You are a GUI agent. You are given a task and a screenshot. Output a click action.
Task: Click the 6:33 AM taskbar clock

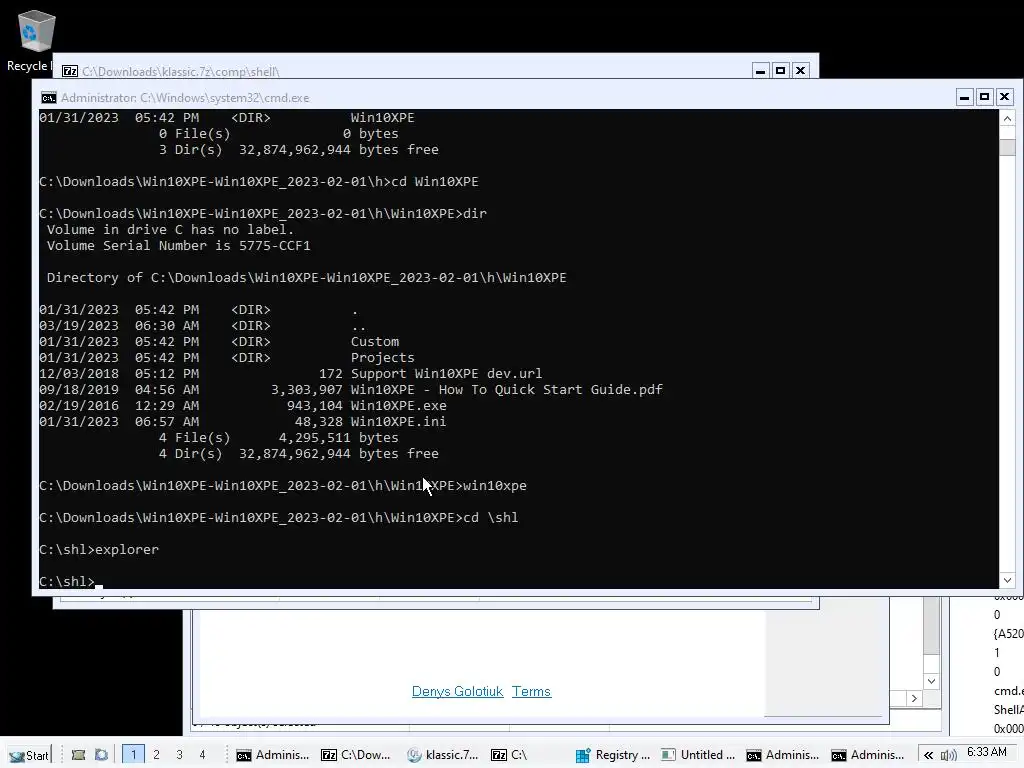(x=987, y=752)
